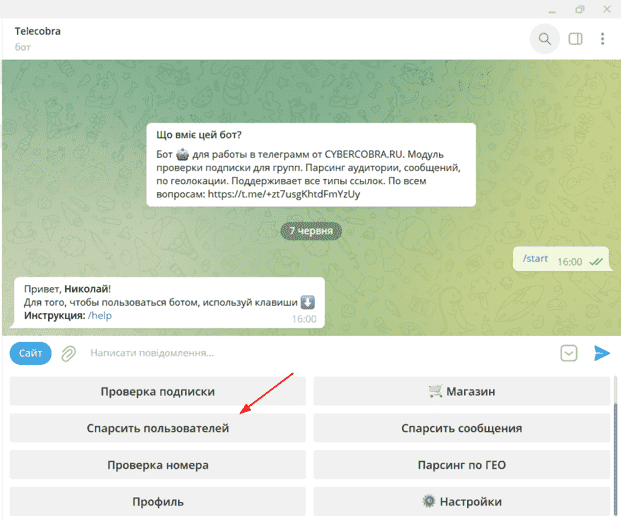
Task: Toggle the bot keyboard icon
Action: (569, 353)
